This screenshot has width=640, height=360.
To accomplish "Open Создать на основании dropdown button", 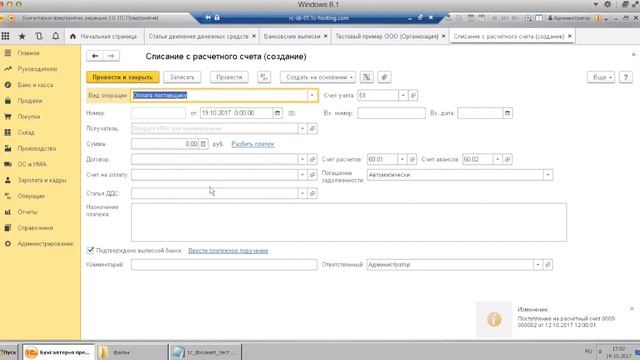I will (x=318, y=77).
